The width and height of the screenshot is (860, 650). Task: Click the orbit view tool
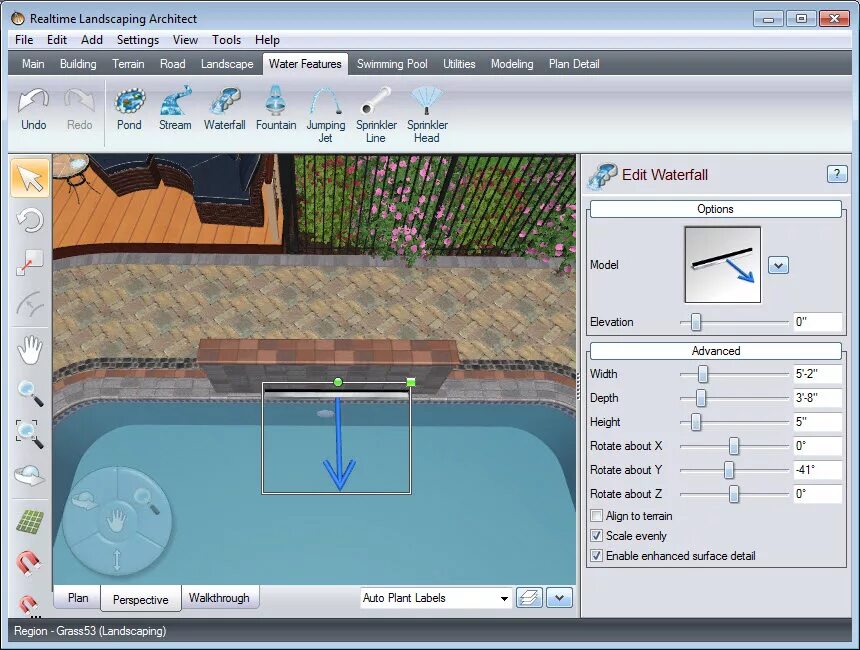click(30, 475)
